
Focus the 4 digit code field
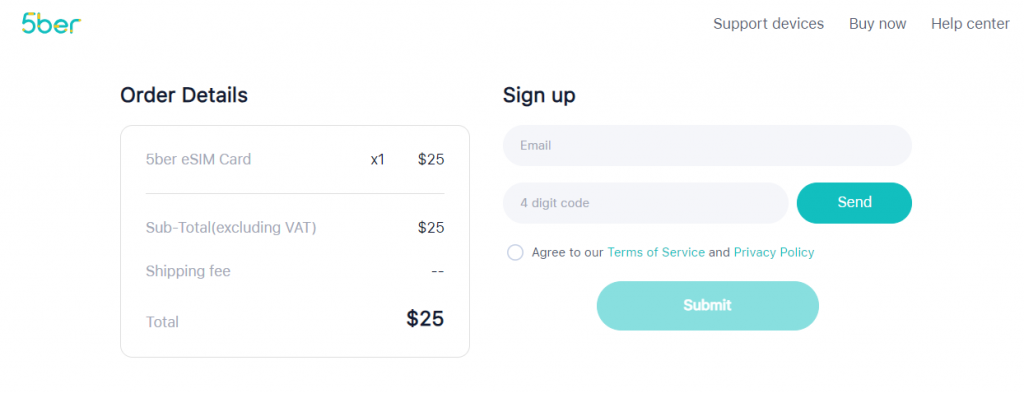click(x=645, y=203)
